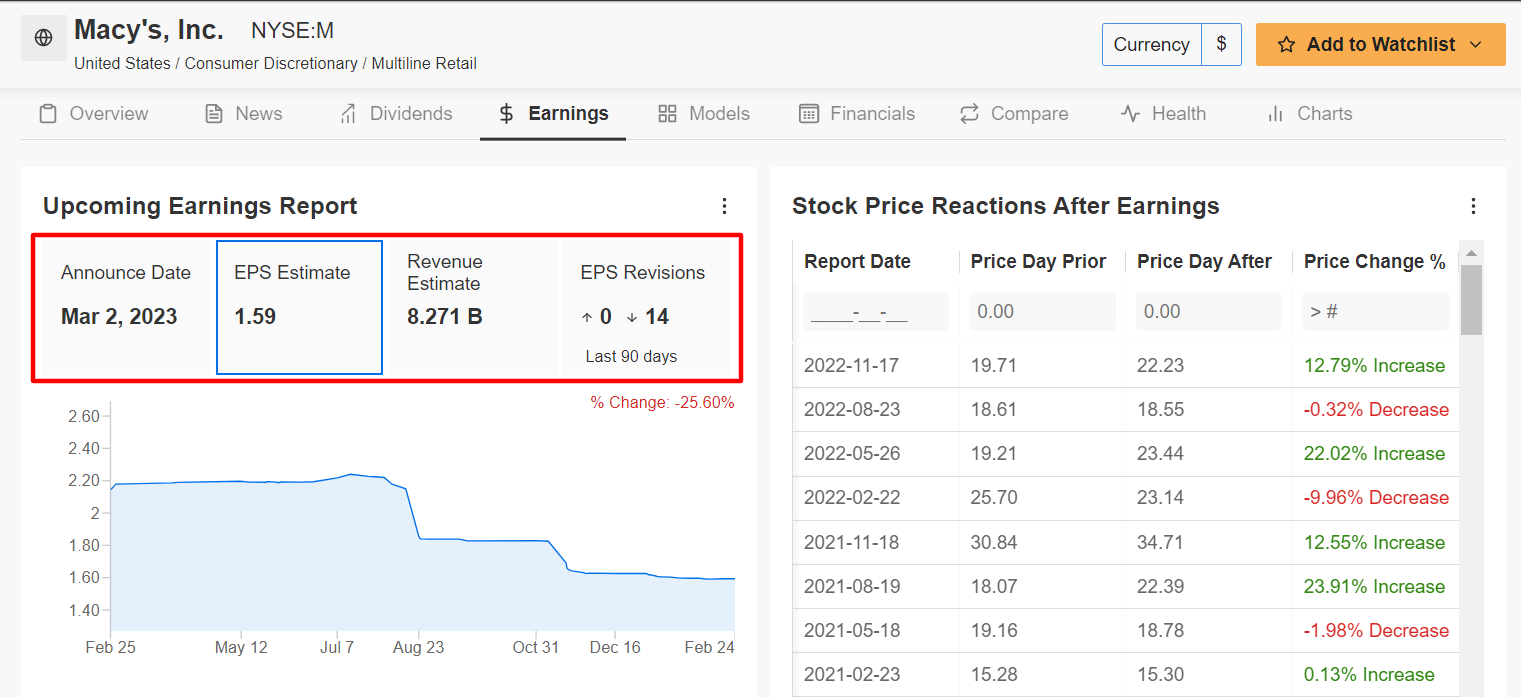The image size is (1521, 697).
Task: Click the 23.91% Increase cell
Action: point(1374,587)
